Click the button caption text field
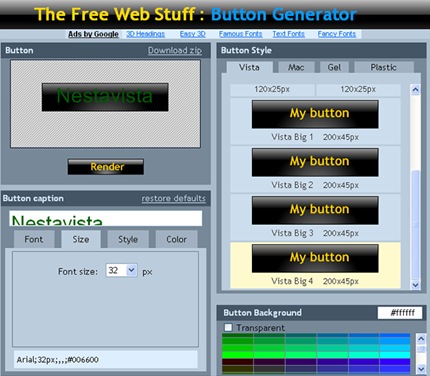Image resolution: width=430 pixels, height=376 pixels. coord(106,218)
